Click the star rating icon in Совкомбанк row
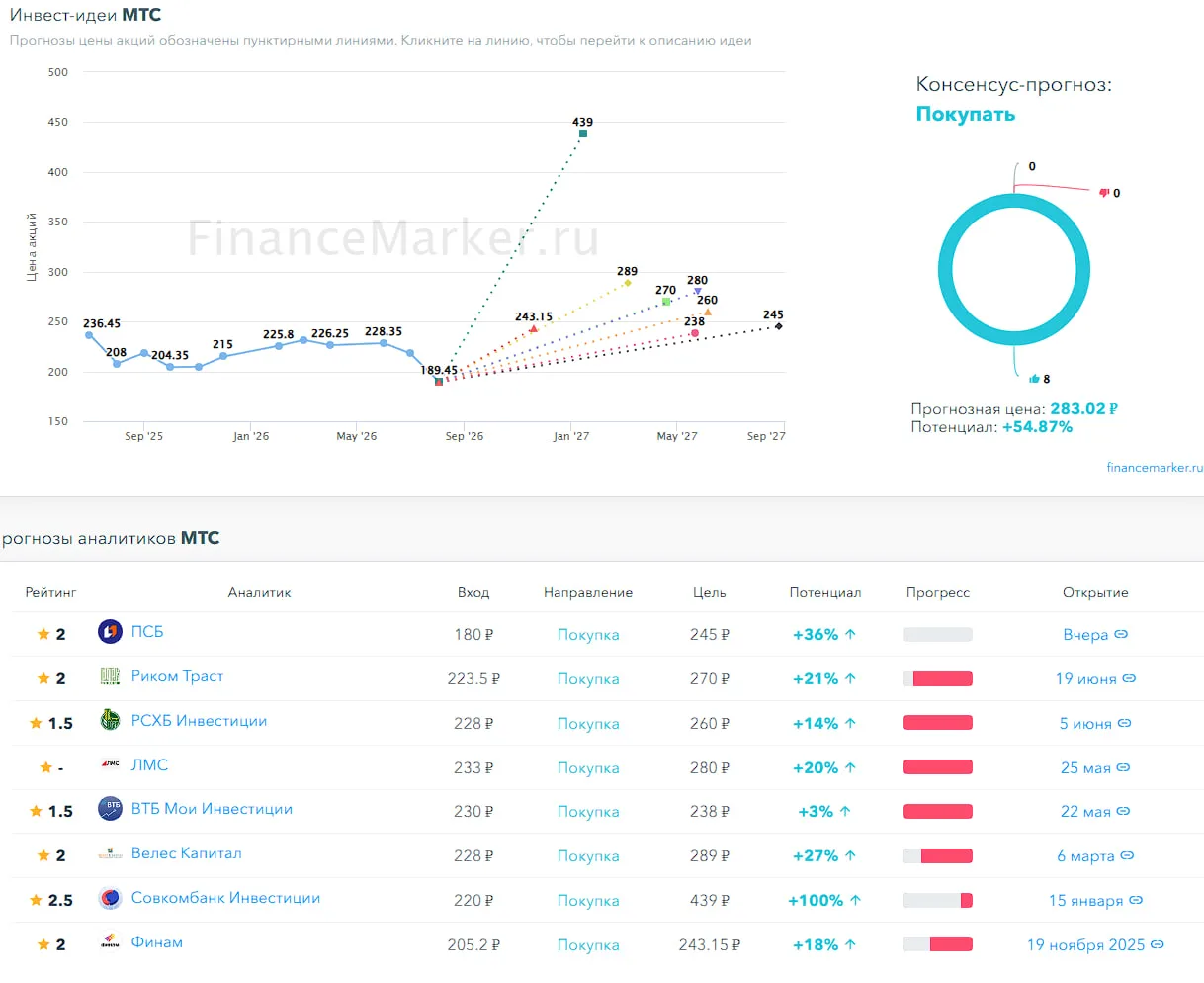This screenshot has width=1204, height=983. pos(37,900)
